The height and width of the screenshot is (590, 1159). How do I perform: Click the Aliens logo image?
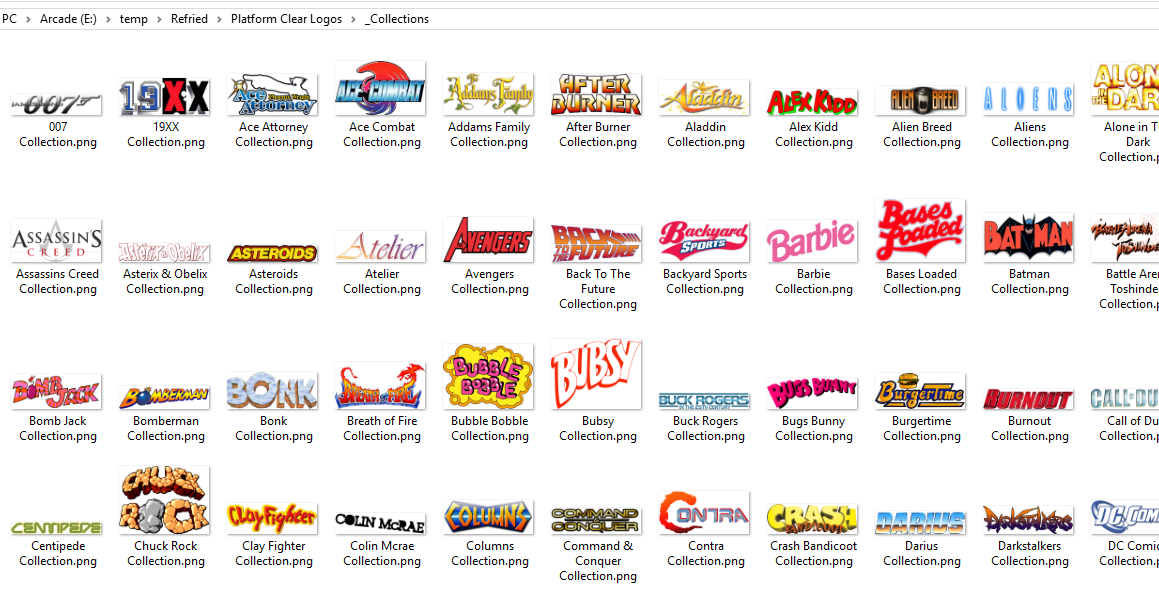coord(1027,98)
